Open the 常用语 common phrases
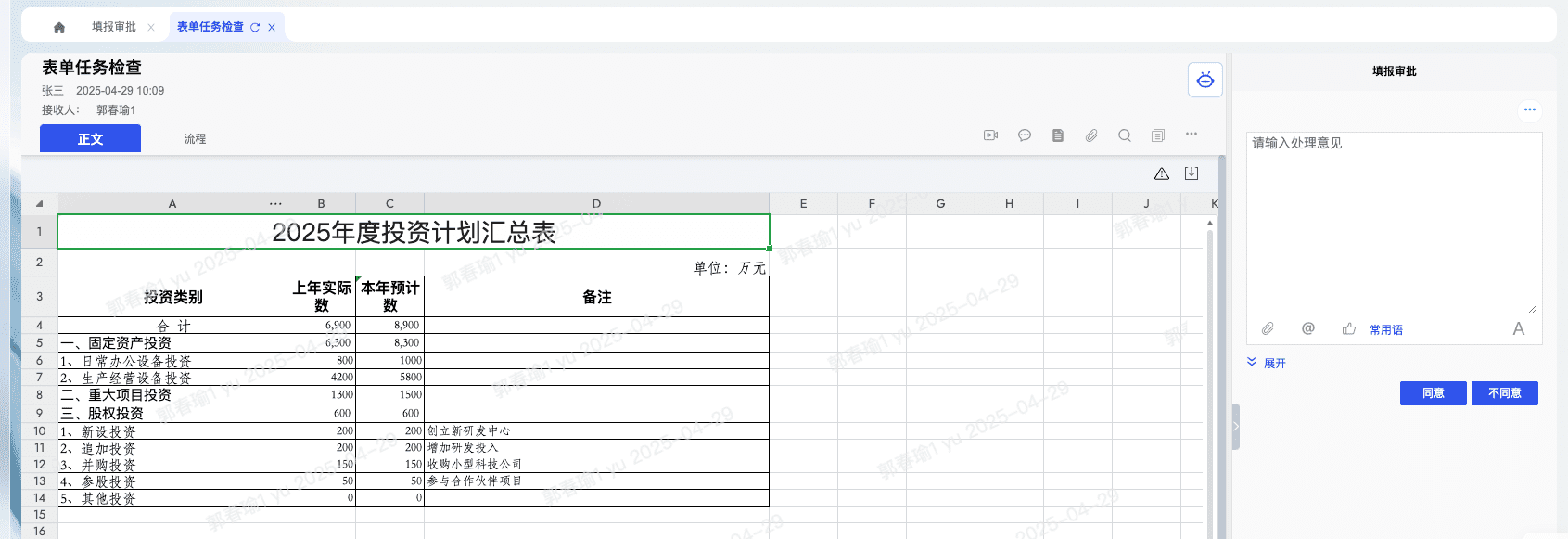 point(1386,329)
